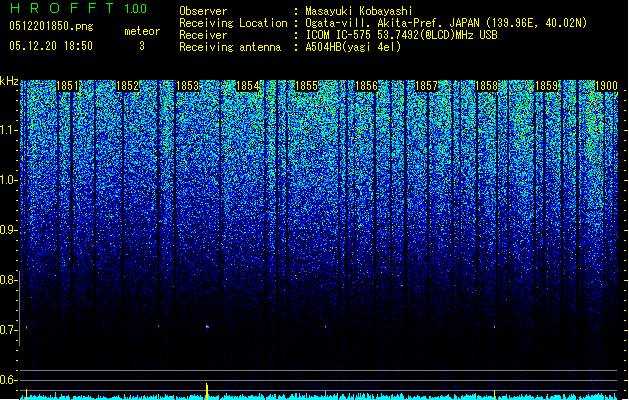
Task: Select the file name 0512201850.png
Action: click(51, 26)
